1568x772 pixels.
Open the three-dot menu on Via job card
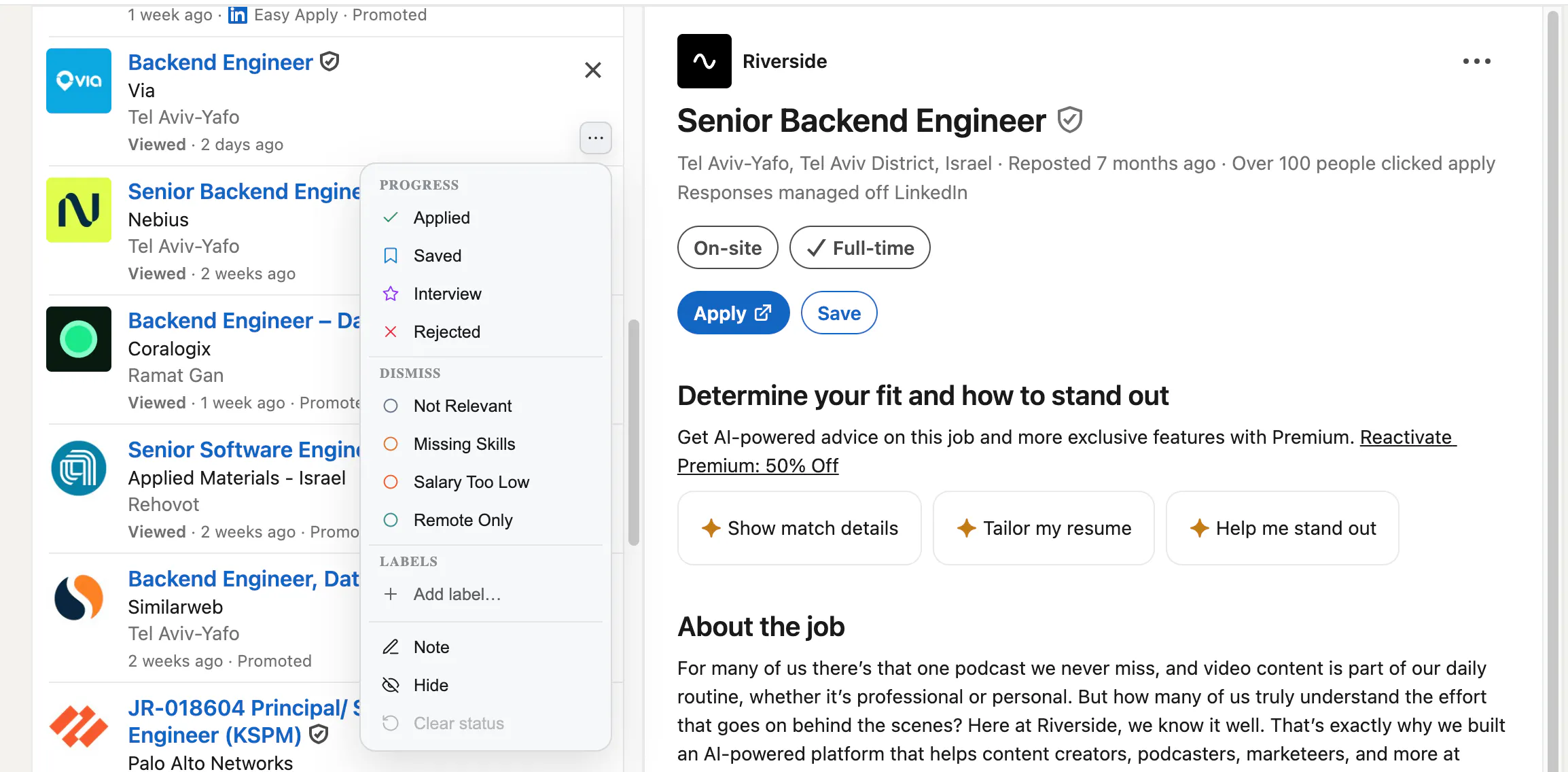click(596, 138)
